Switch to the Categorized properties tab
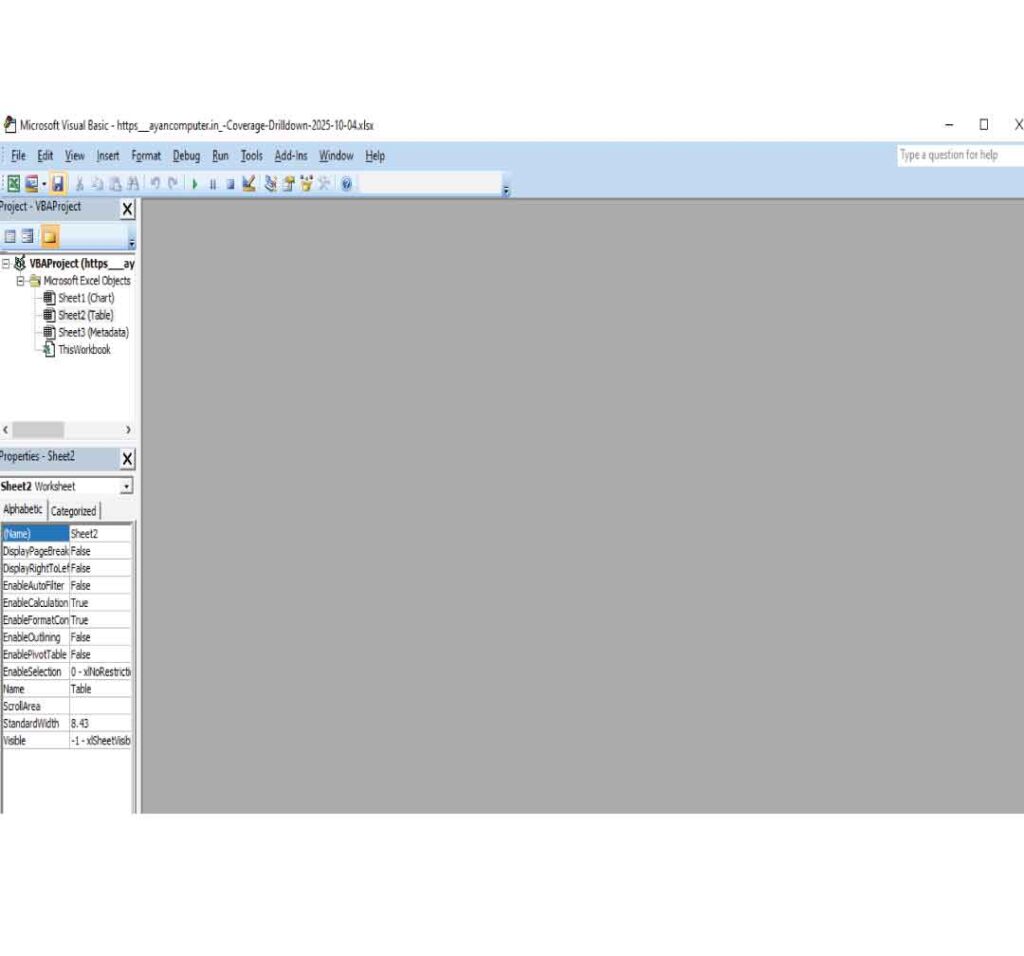The image size is (1024, 956). [74, 511]
